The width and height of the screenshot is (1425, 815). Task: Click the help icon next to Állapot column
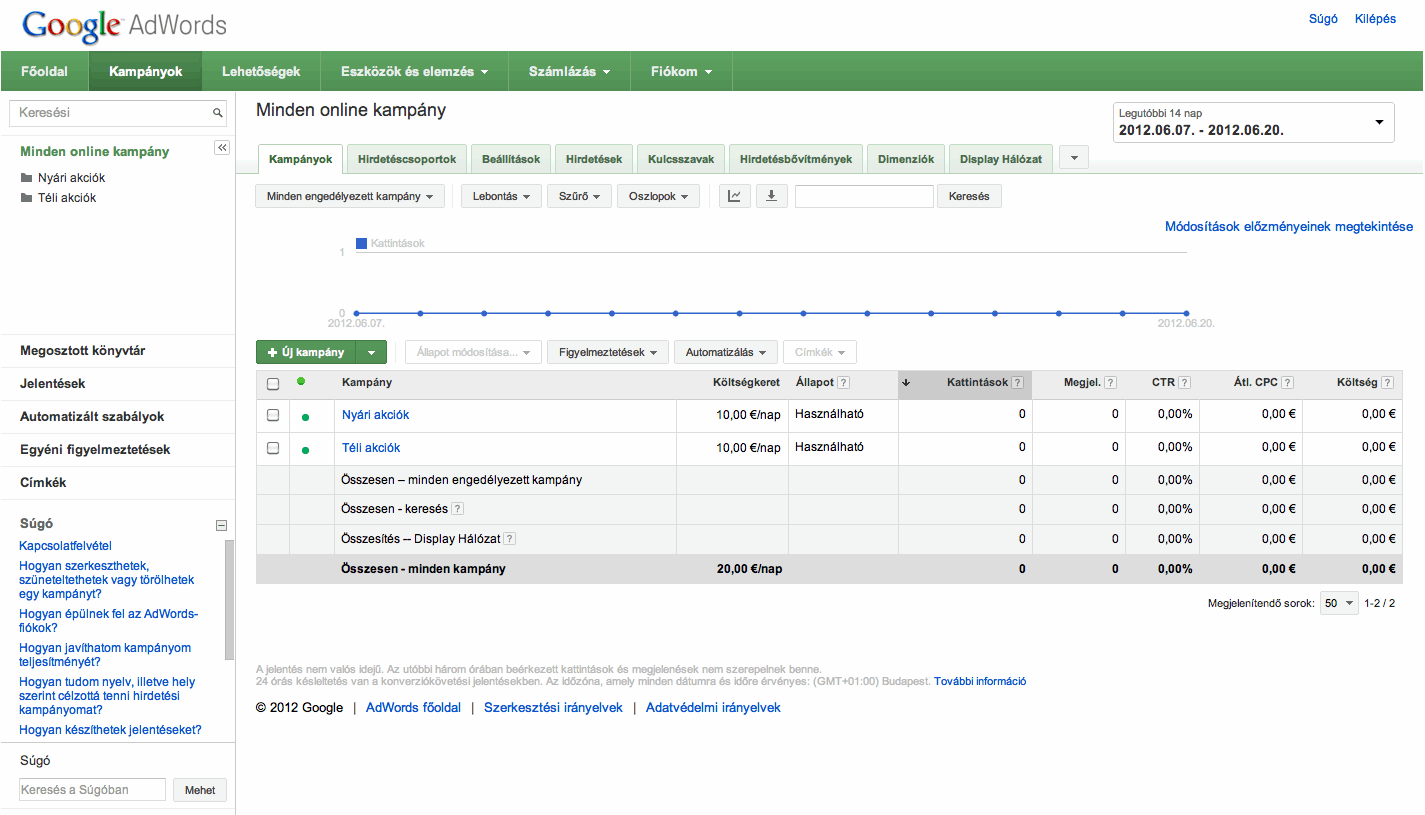pos(843,383)
